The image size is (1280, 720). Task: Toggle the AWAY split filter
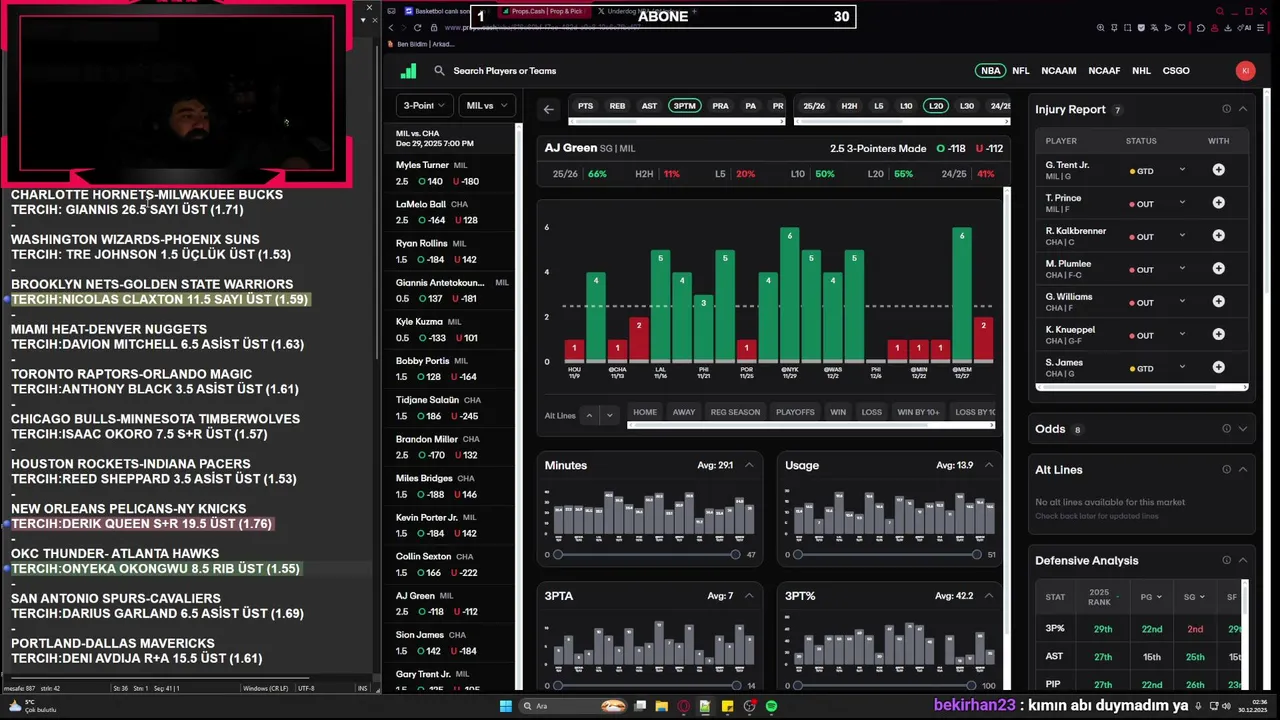(x=684, y=412)
